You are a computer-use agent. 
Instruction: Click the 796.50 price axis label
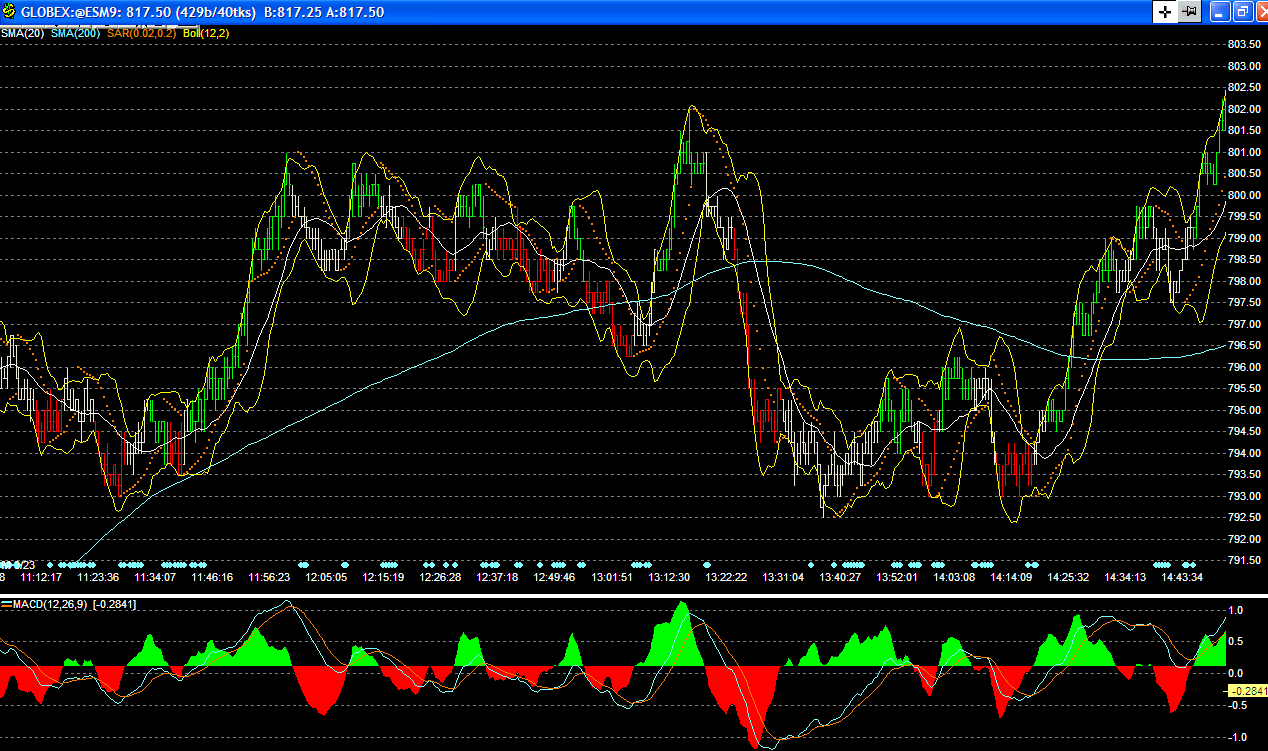pyautogui.click(x=1243, y=345)
